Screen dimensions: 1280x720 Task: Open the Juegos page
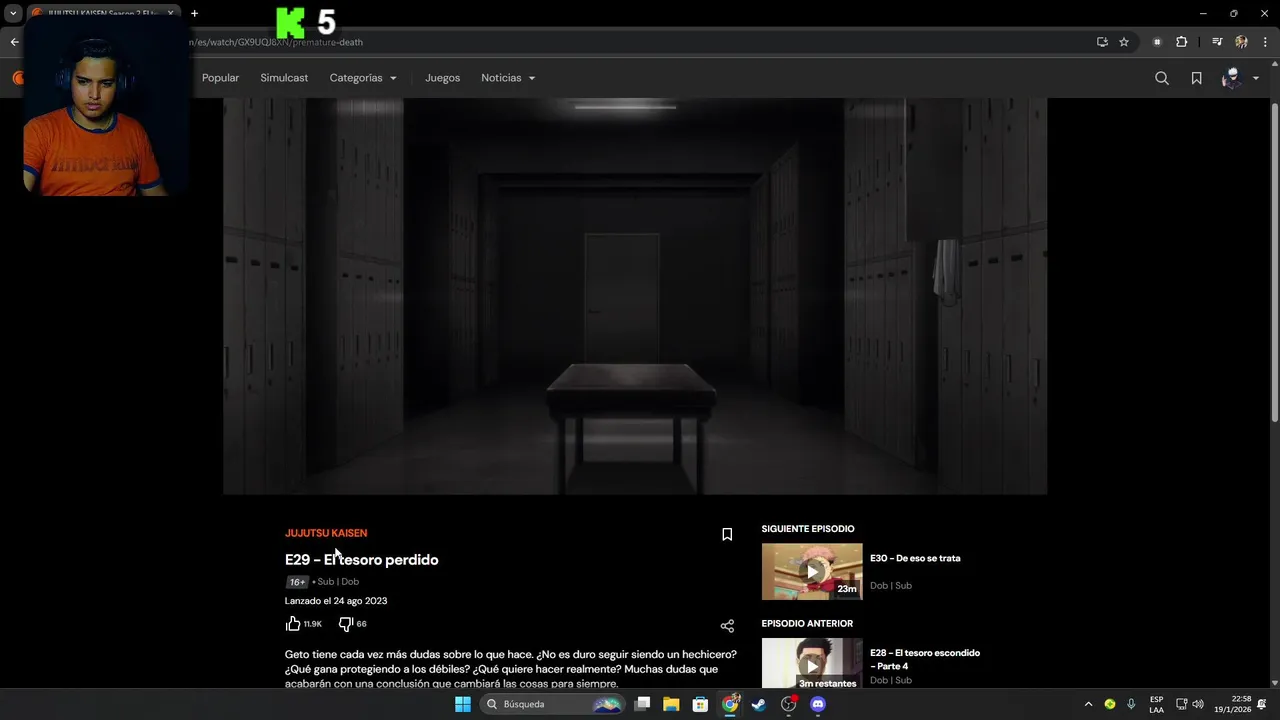(442, 78)
